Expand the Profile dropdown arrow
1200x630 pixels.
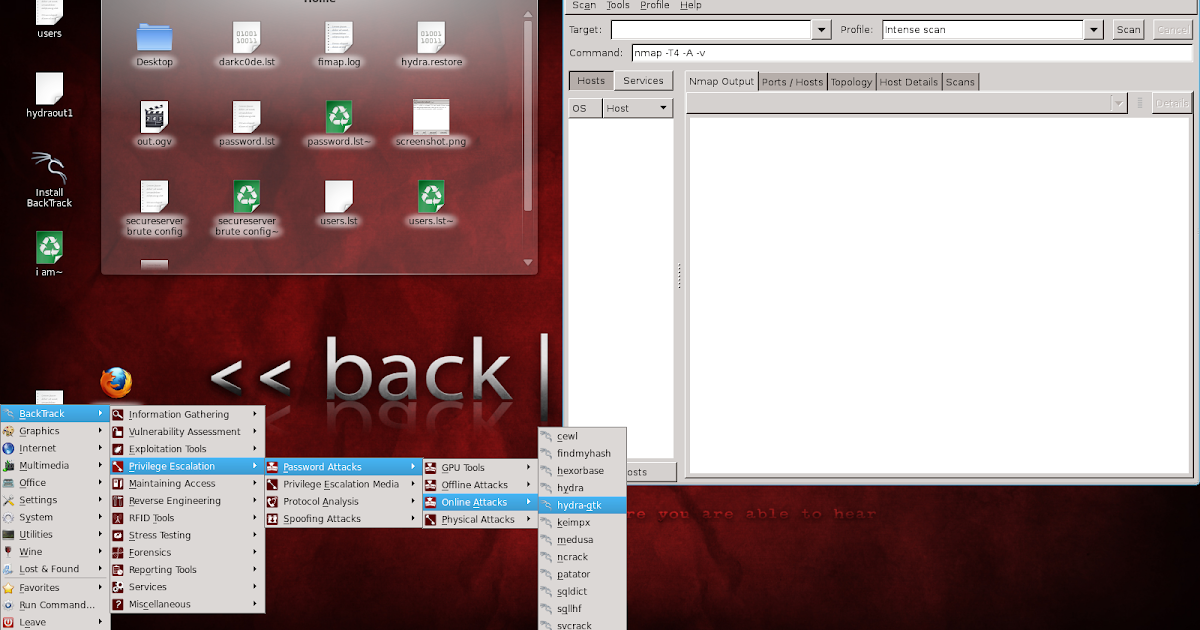(x=1093, y=30)
